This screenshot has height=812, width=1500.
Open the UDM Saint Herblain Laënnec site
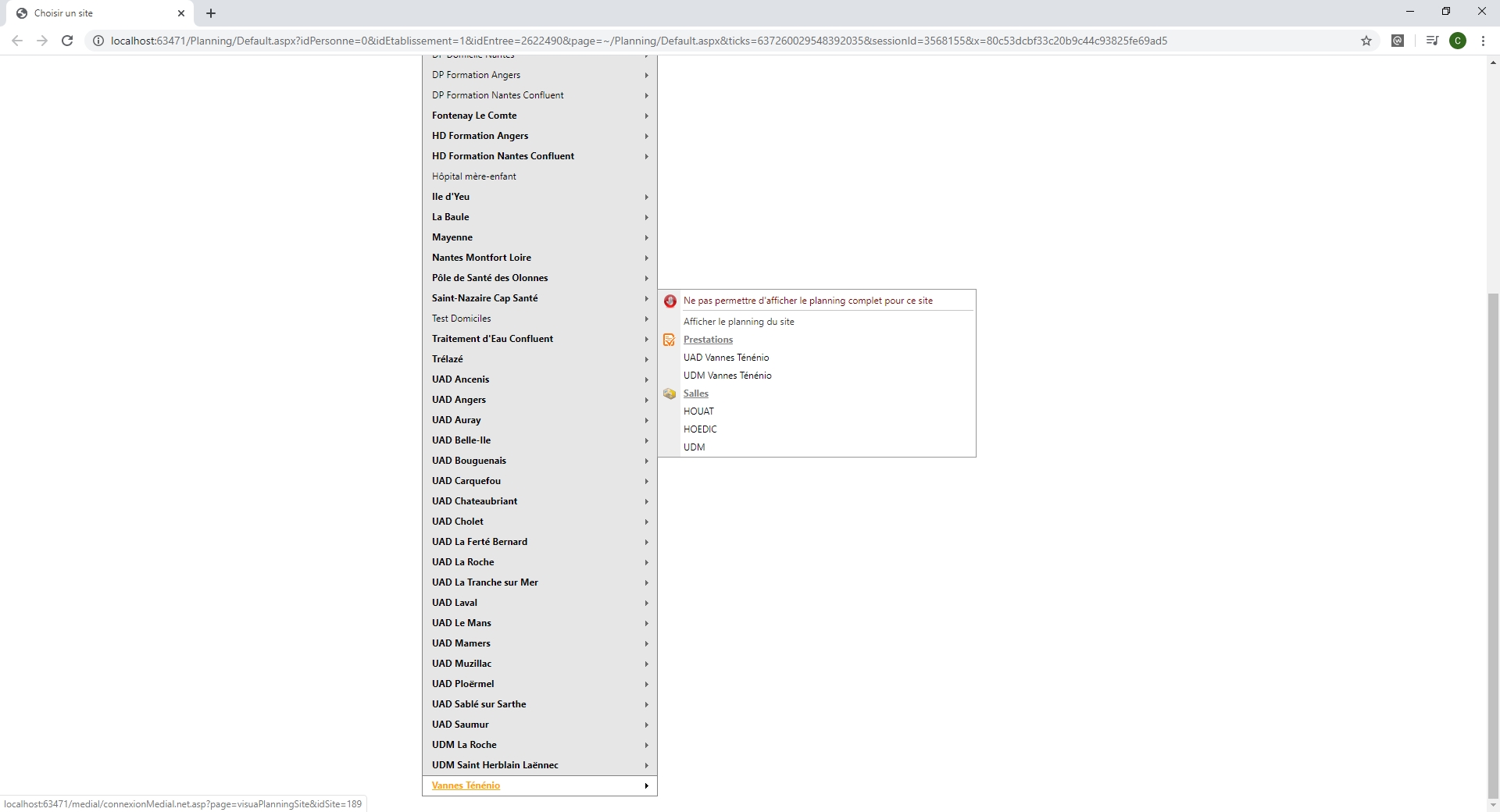point(495,765)
